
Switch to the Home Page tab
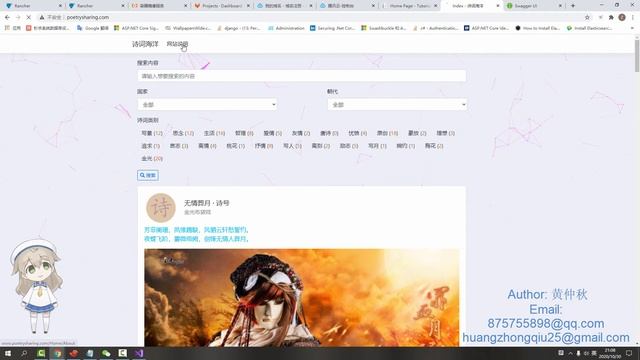tap(410, 6)
